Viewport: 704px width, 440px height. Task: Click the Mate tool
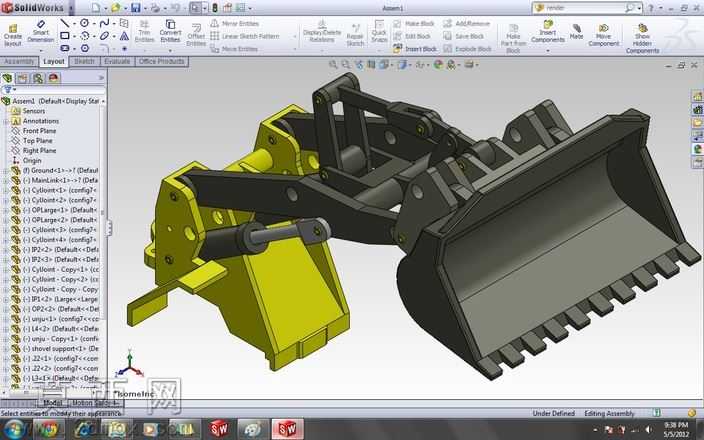tap(576, 31)
